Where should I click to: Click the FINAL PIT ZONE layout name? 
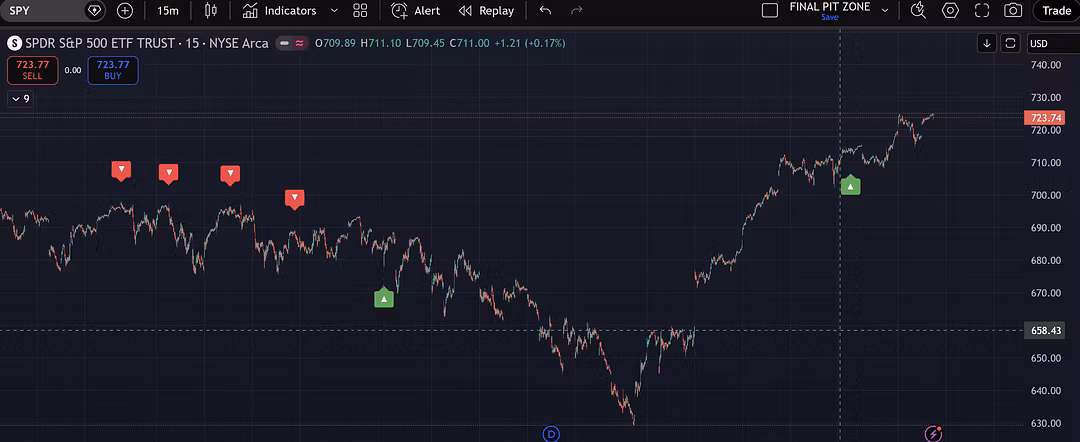pyautogui.click(x=829, y=7)
